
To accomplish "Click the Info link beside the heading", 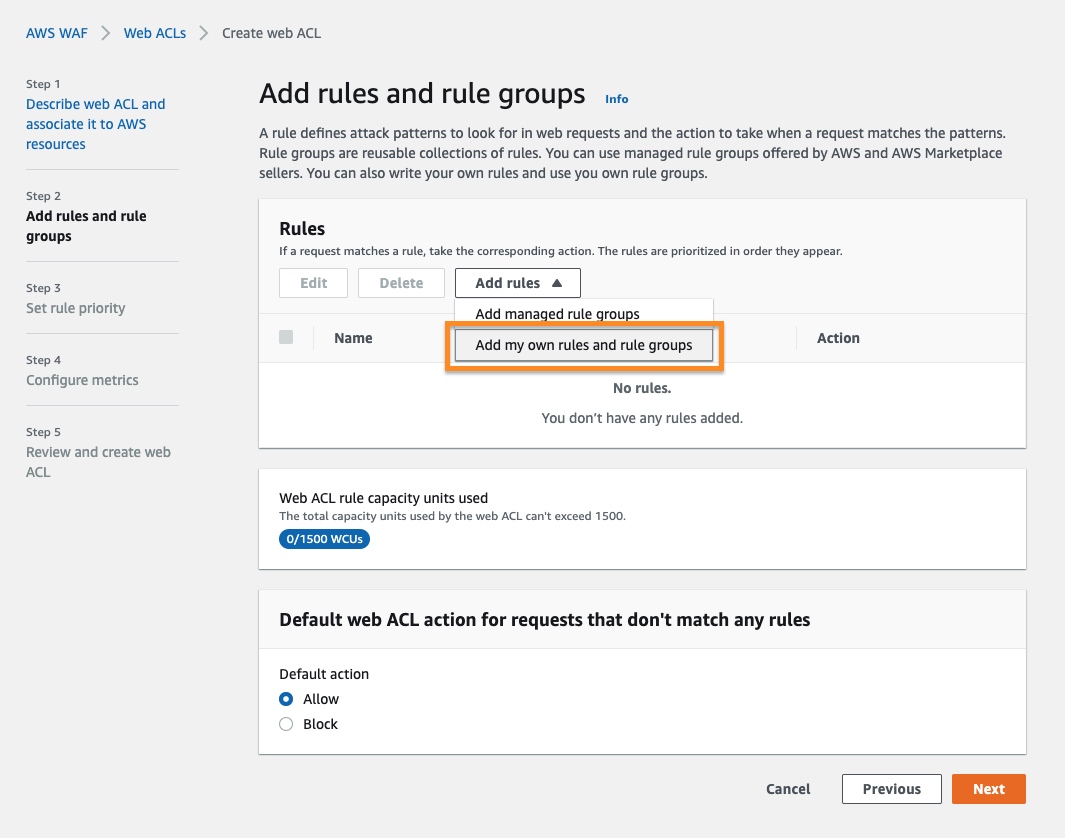I will (x=616, y=99).
